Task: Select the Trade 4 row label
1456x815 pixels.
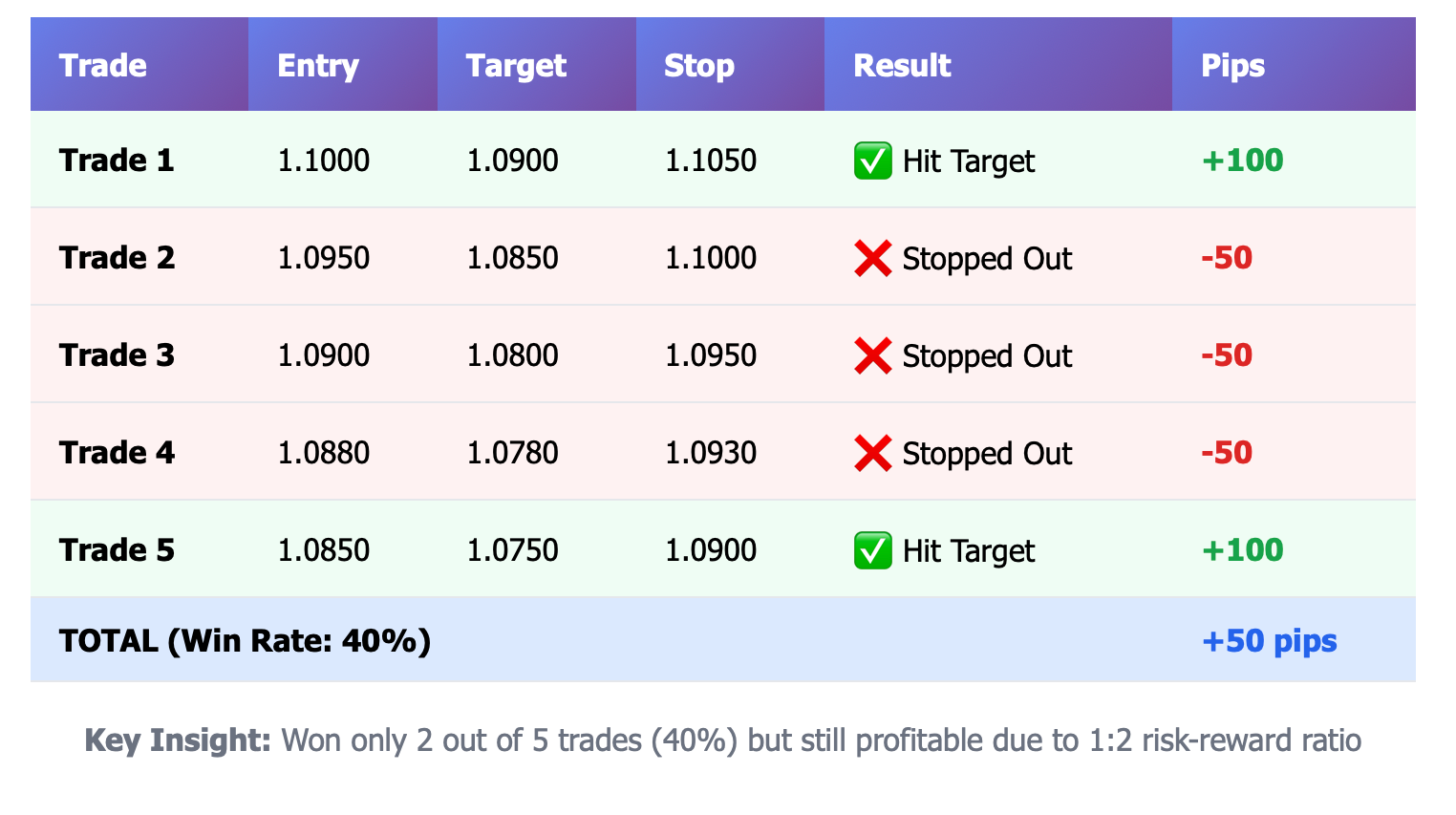Action: [x=117, y=453]
